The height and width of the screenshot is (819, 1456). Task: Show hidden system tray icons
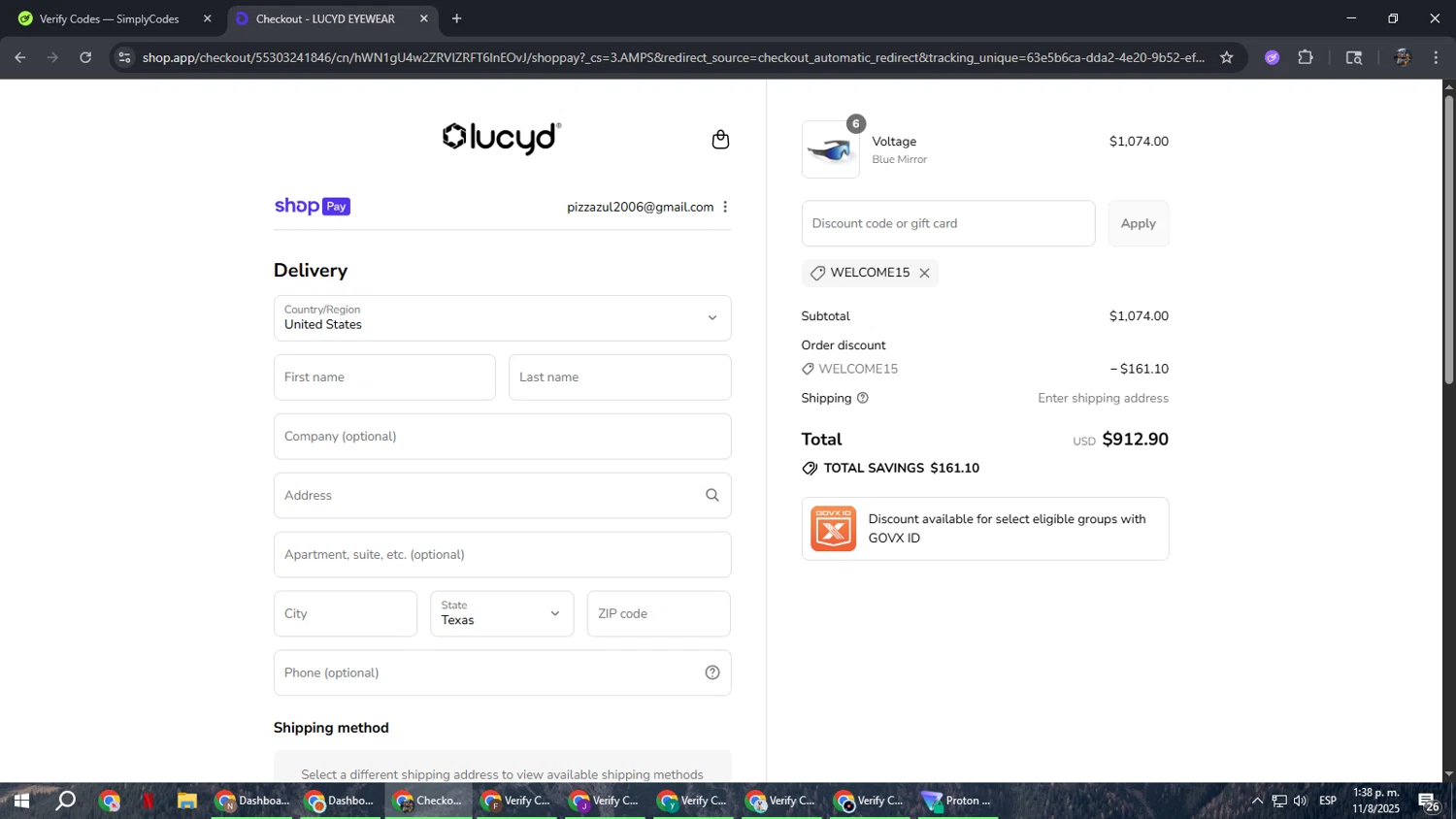coord(1257,801)
